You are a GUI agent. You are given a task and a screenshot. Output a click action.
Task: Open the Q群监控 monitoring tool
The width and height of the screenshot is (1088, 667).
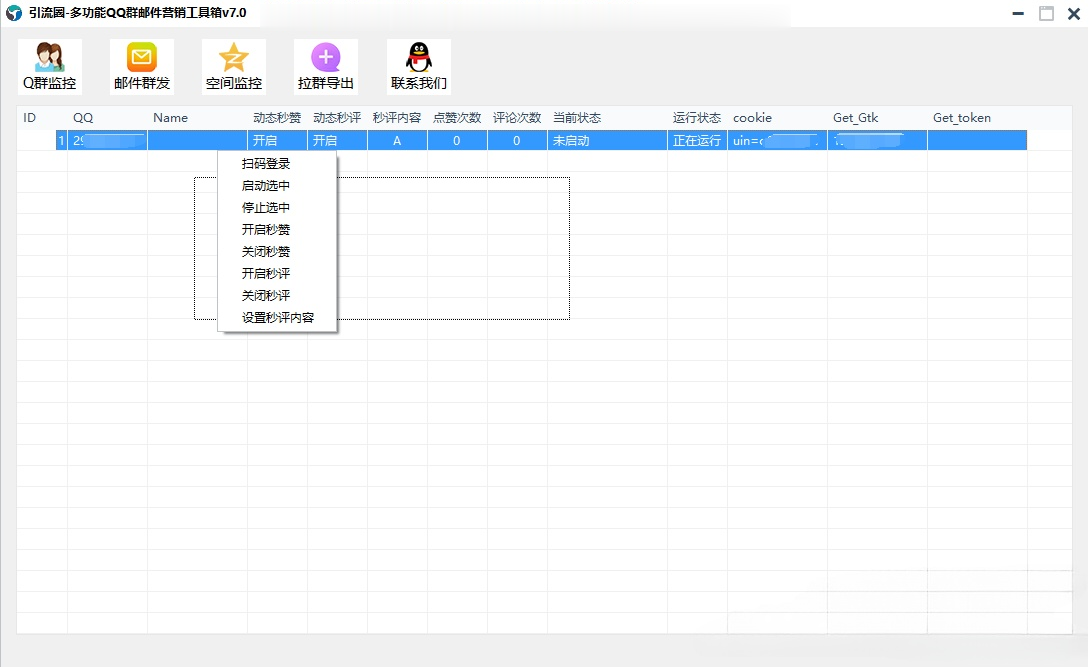(49, 66)
